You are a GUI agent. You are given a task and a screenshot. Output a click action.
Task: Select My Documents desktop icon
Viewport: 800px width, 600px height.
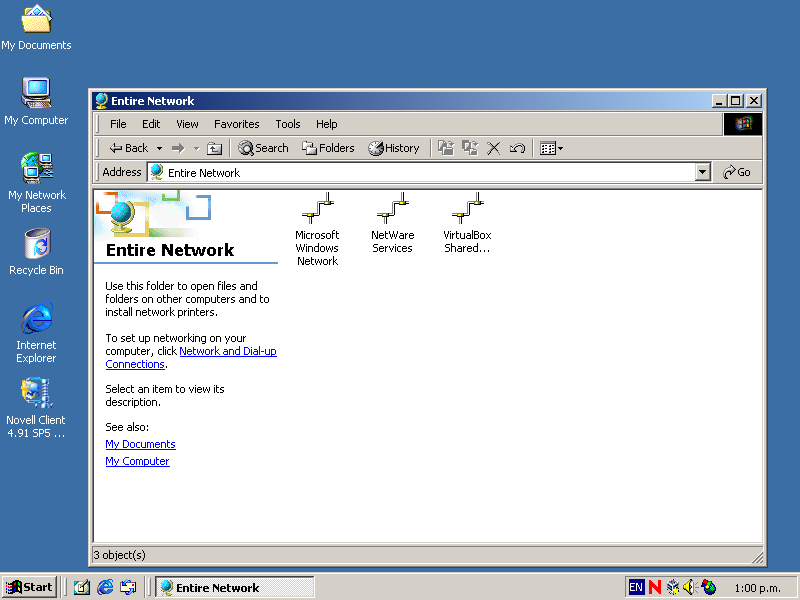click(x=36, y=27)
